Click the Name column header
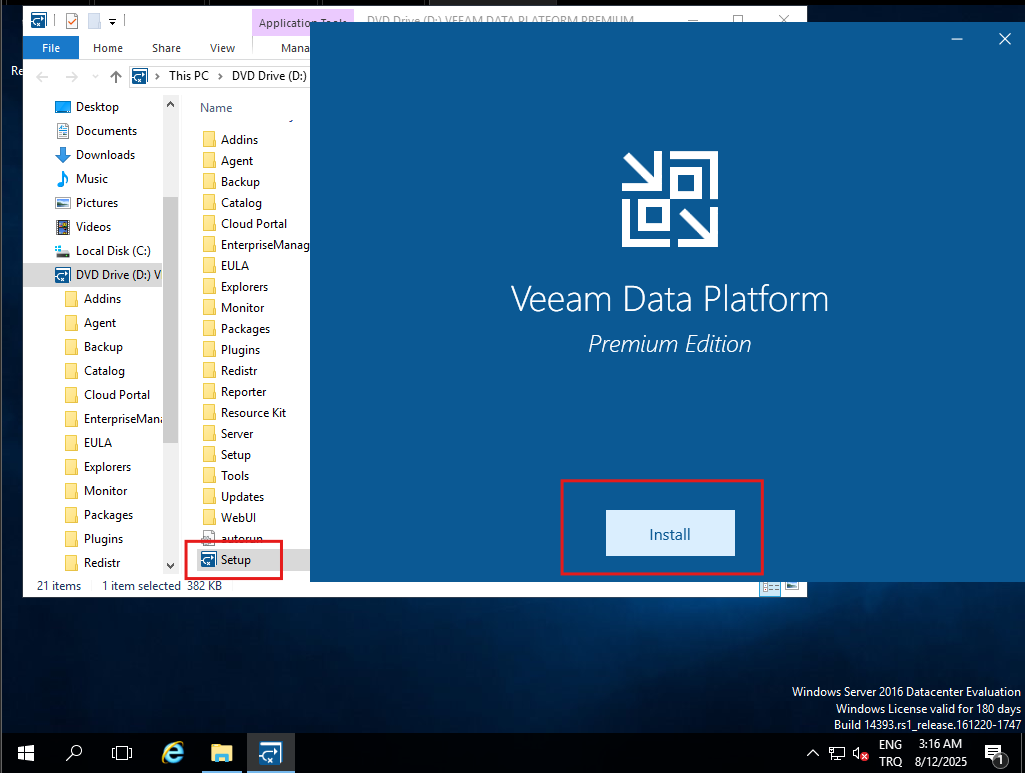This screenshot has width=1025, height=773. coord(216,108)
